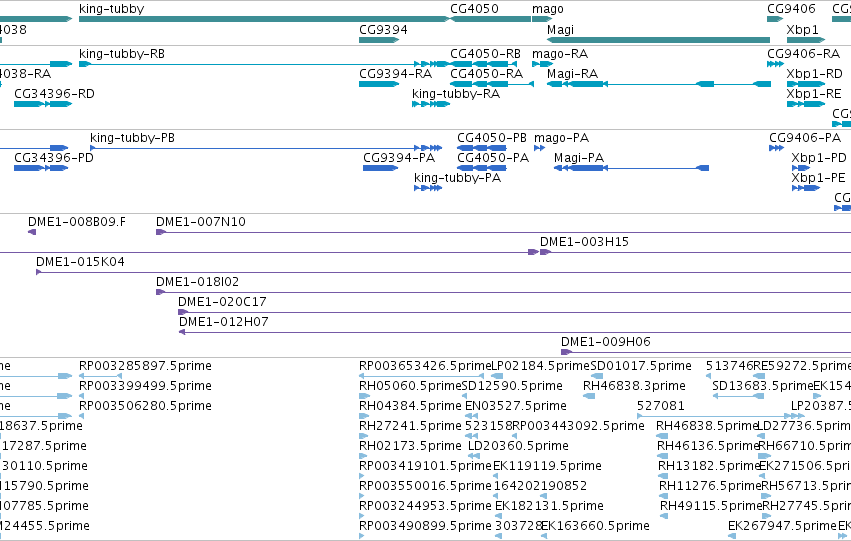
Task: Click the RH05060.5prime EST label
Action: coord(410,386)
